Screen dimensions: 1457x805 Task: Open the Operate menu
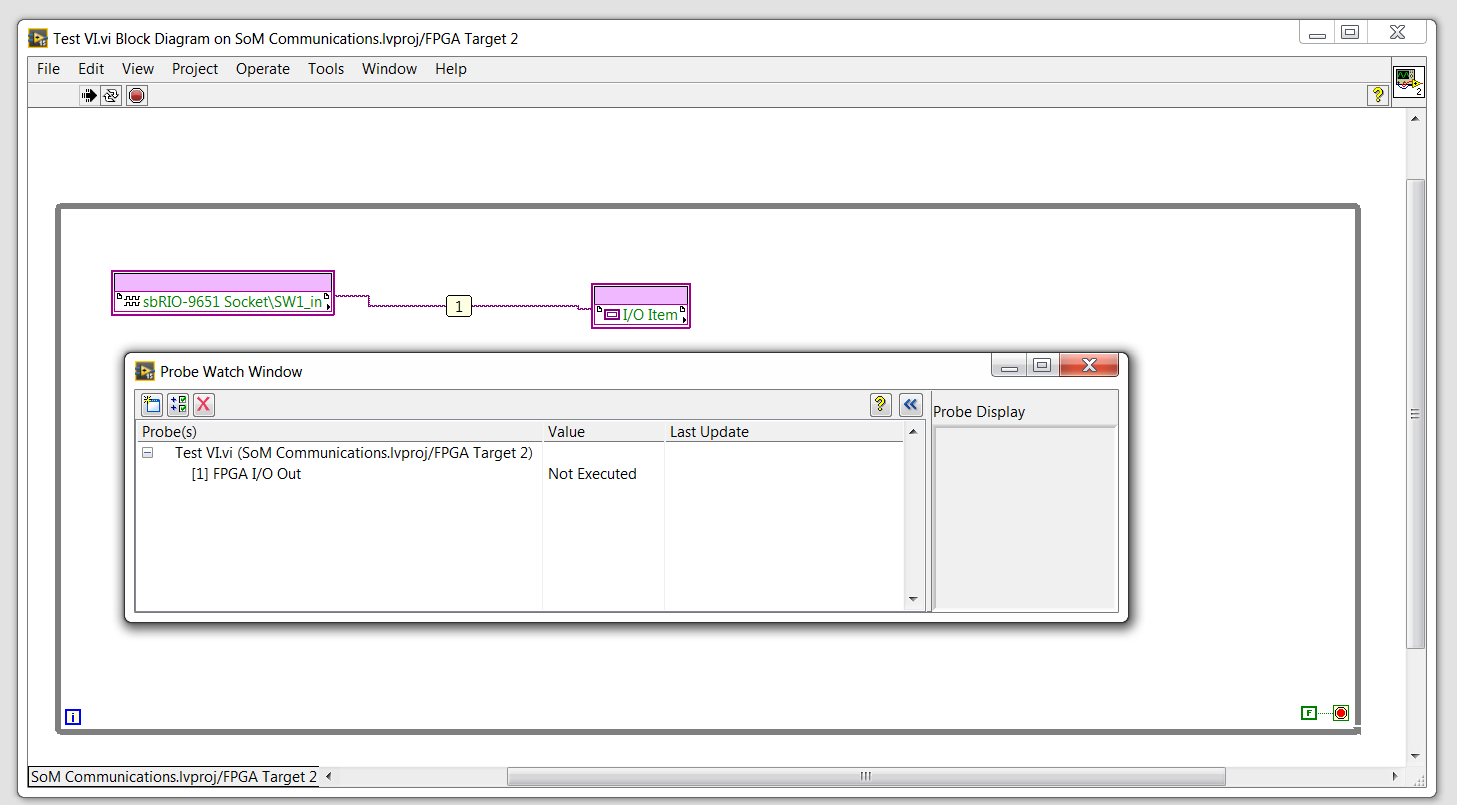(x=263, y=69)
